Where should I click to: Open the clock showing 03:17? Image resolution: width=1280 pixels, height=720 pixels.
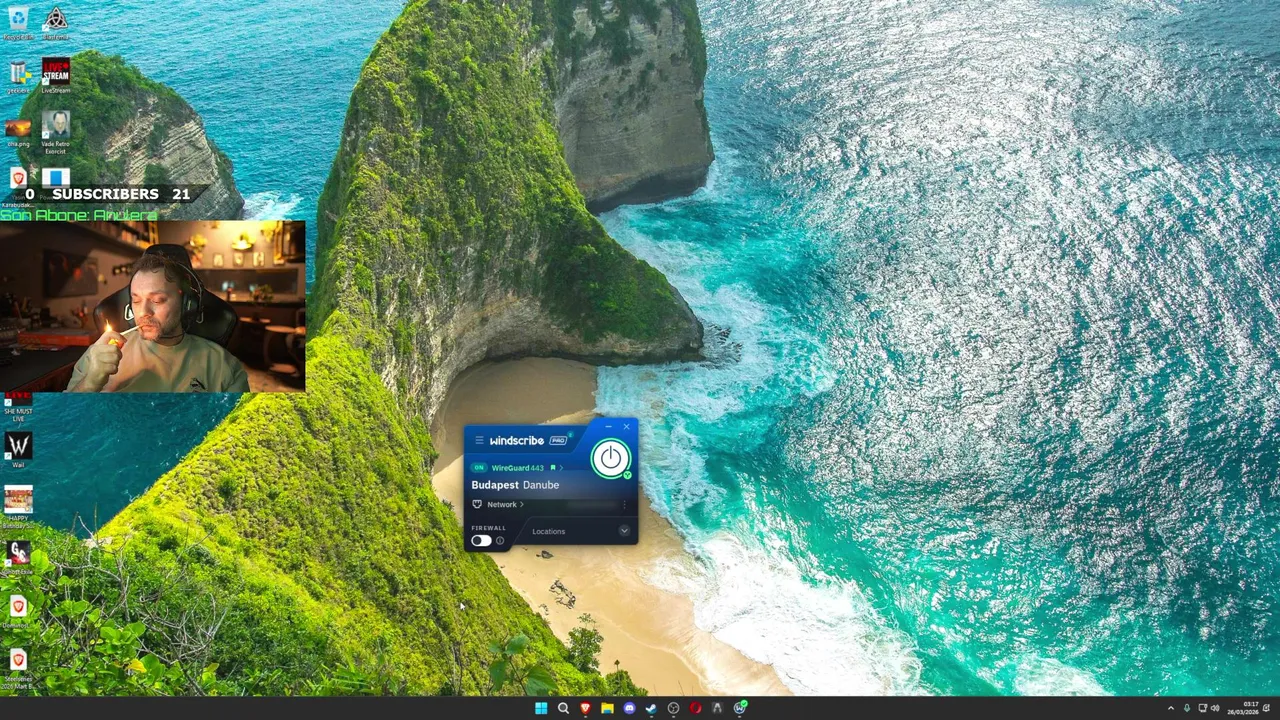click(x=1243, y=708)
